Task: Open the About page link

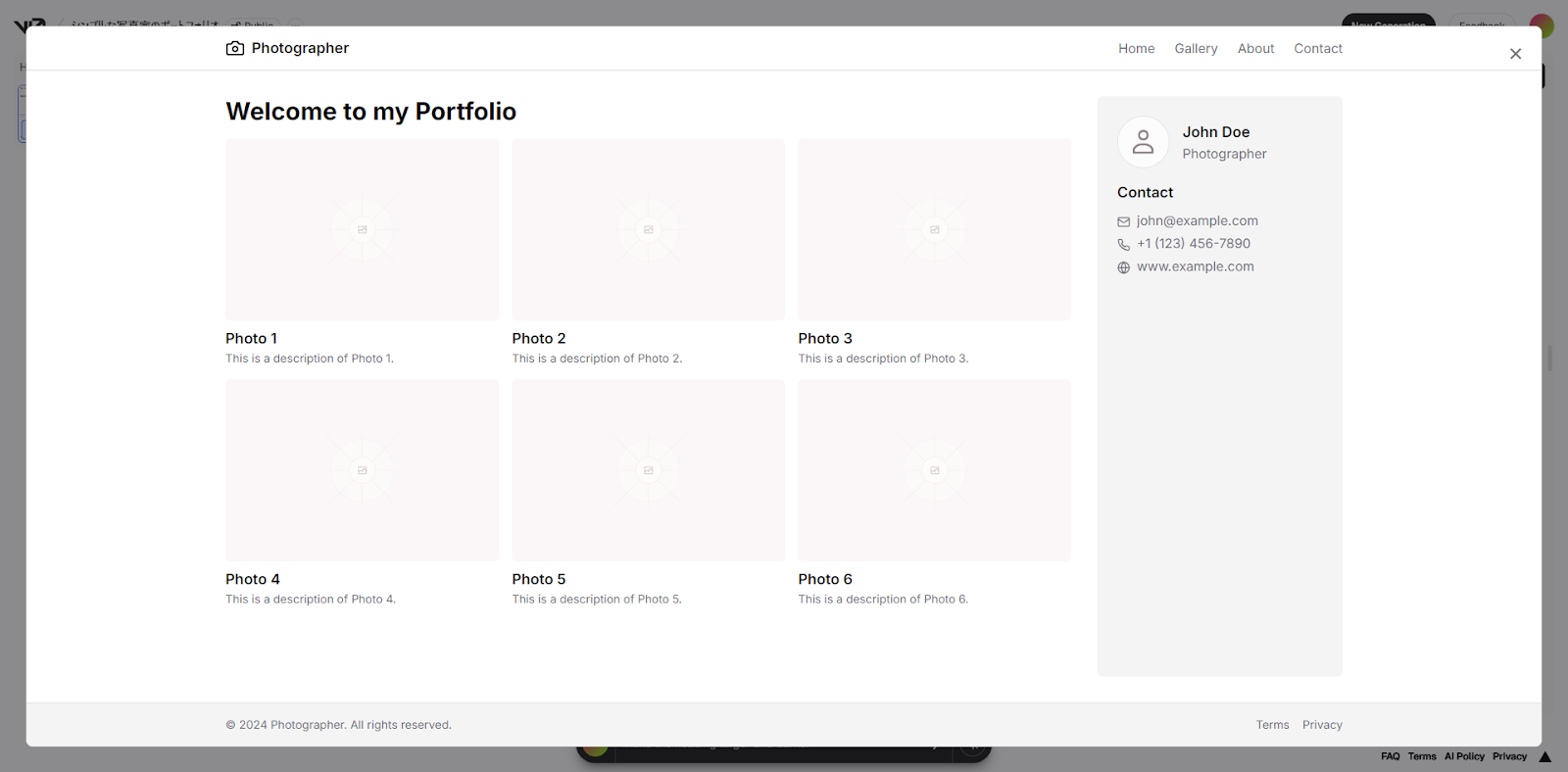Action: [1255, 48]
